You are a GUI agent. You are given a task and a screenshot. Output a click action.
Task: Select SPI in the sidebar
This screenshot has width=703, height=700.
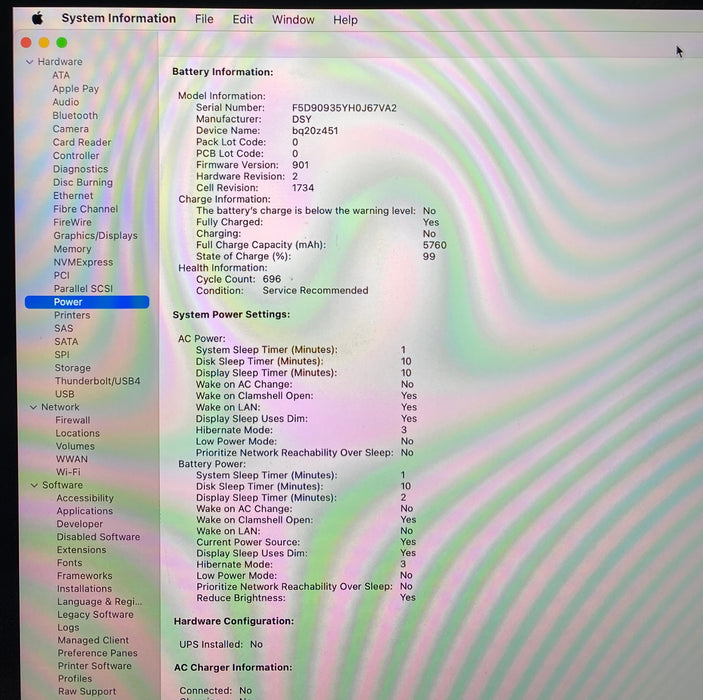[x=62, y=355]
